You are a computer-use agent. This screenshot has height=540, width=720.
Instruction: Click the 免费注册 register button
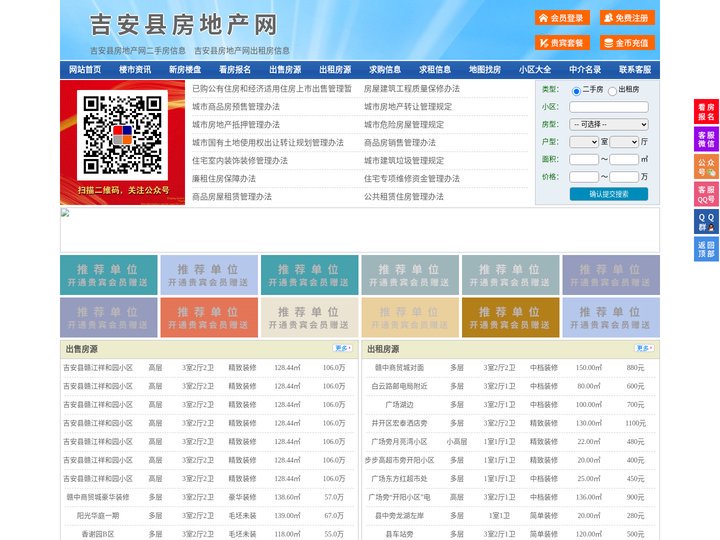click(627, 18)
